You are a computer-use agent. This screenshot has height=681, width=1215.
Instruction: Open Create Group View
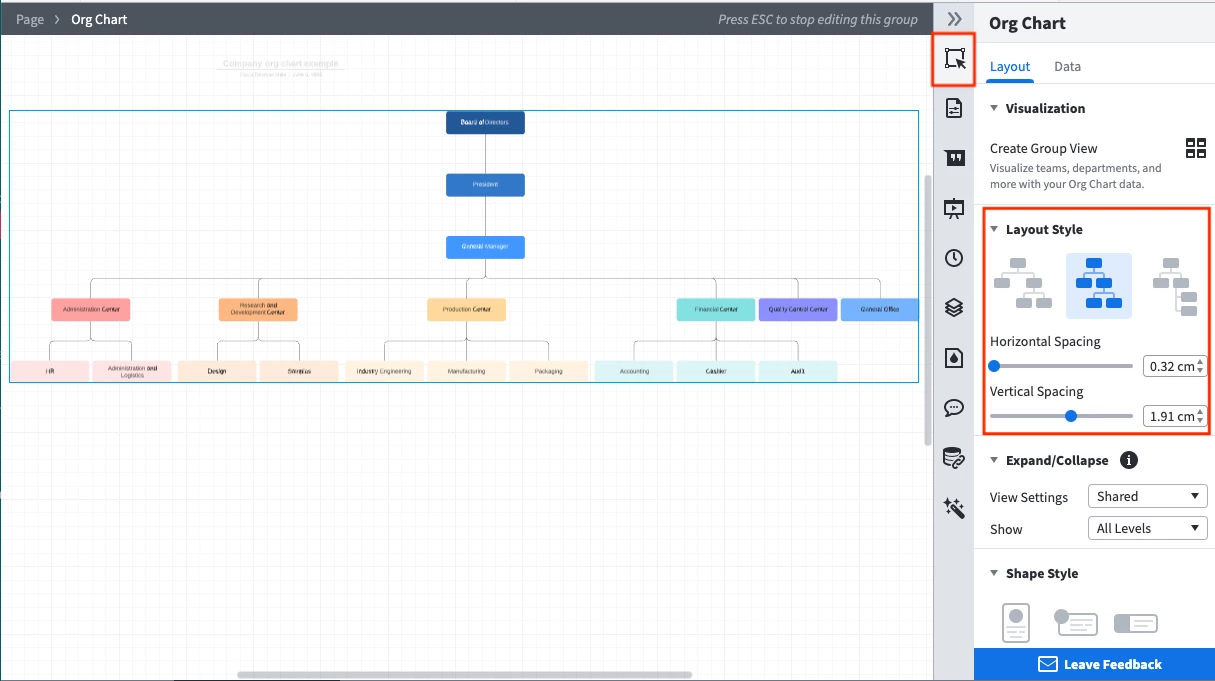pos(1196,148)
